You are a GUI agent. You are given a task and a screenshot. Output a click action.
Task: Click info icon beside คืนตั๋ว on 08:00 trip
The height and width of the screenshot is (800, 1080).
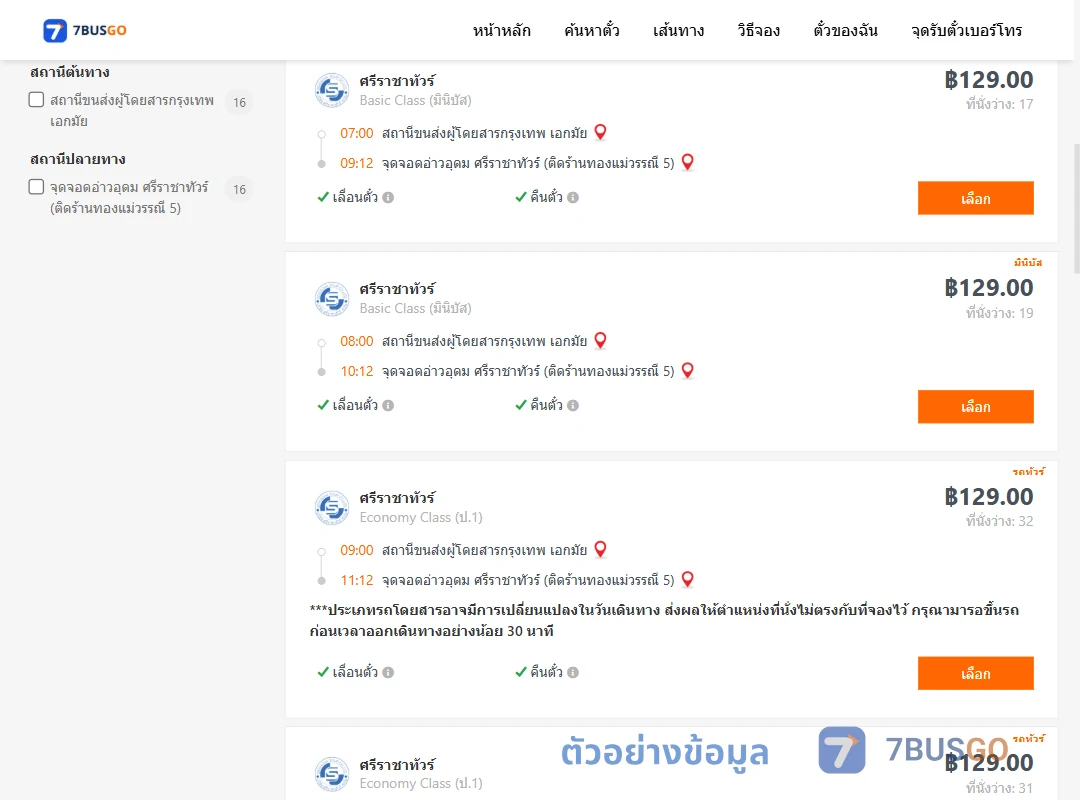tap(573, 405)
